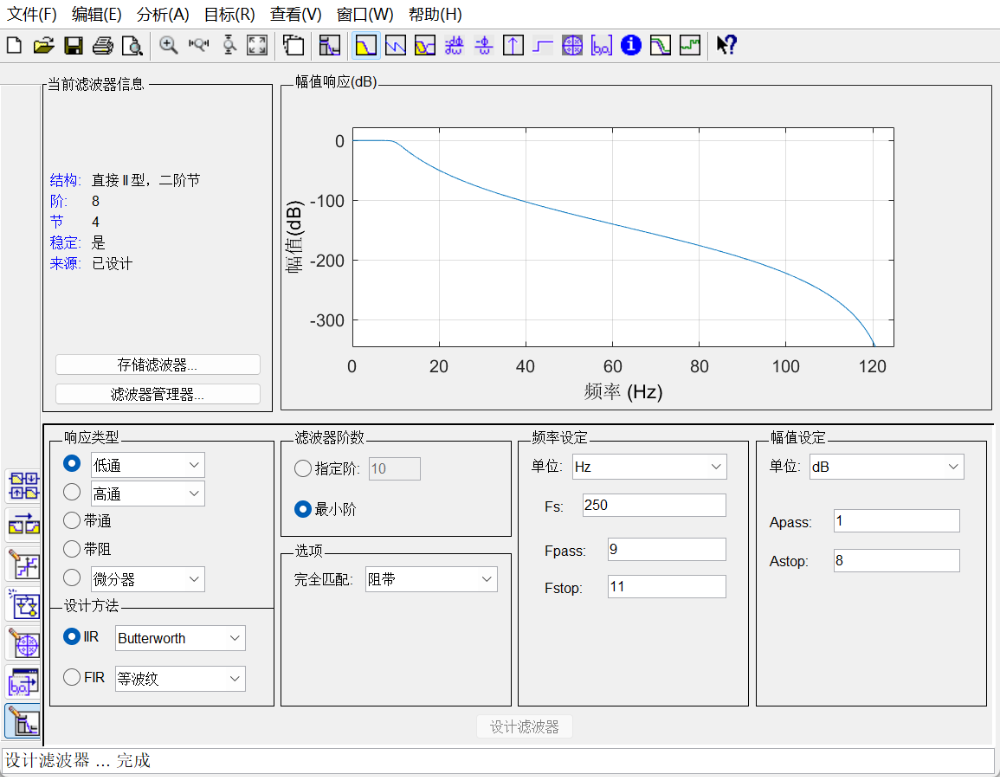The image size is (1000, 777).
Task: Open the pole-zero plot icon
Action: 572,45
